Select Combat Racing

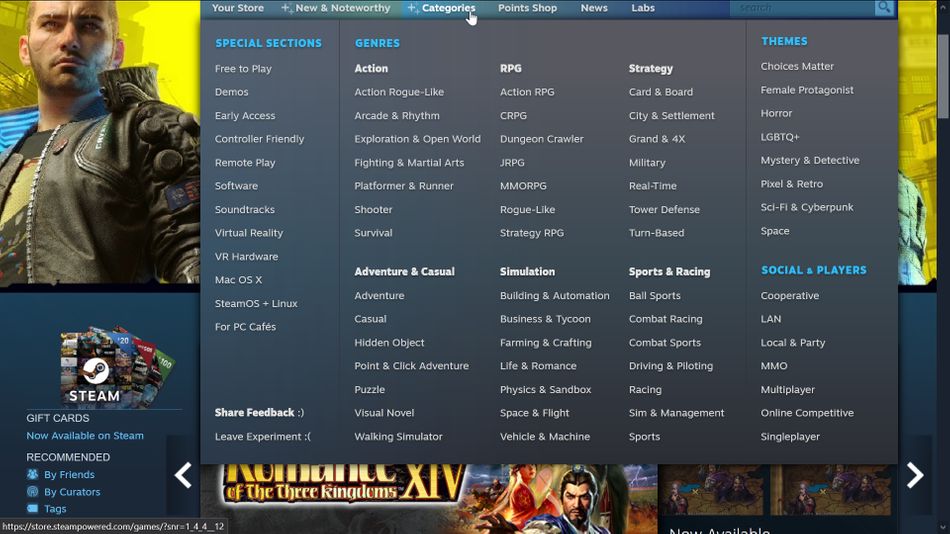pos(665,319)
